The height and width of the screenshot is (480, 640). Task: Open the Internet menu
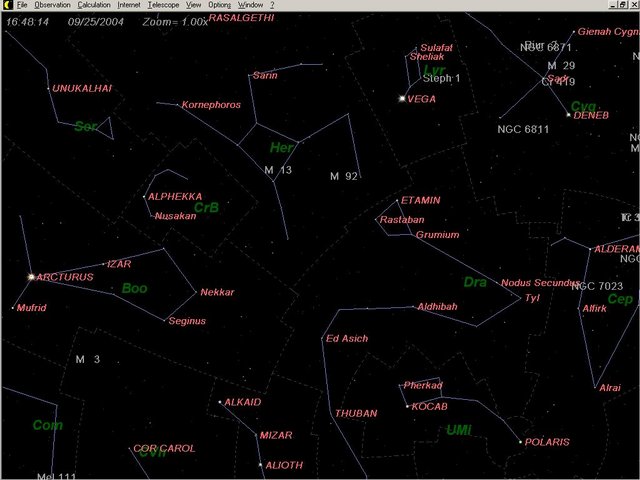[x=129, y=5]
